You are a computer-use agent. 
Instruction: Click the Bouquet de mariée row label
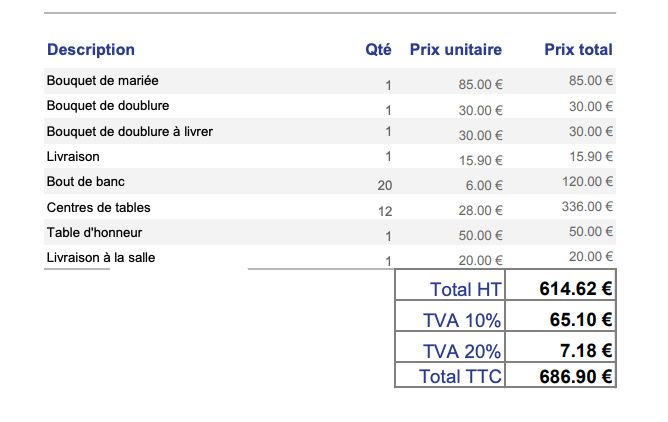102,80
